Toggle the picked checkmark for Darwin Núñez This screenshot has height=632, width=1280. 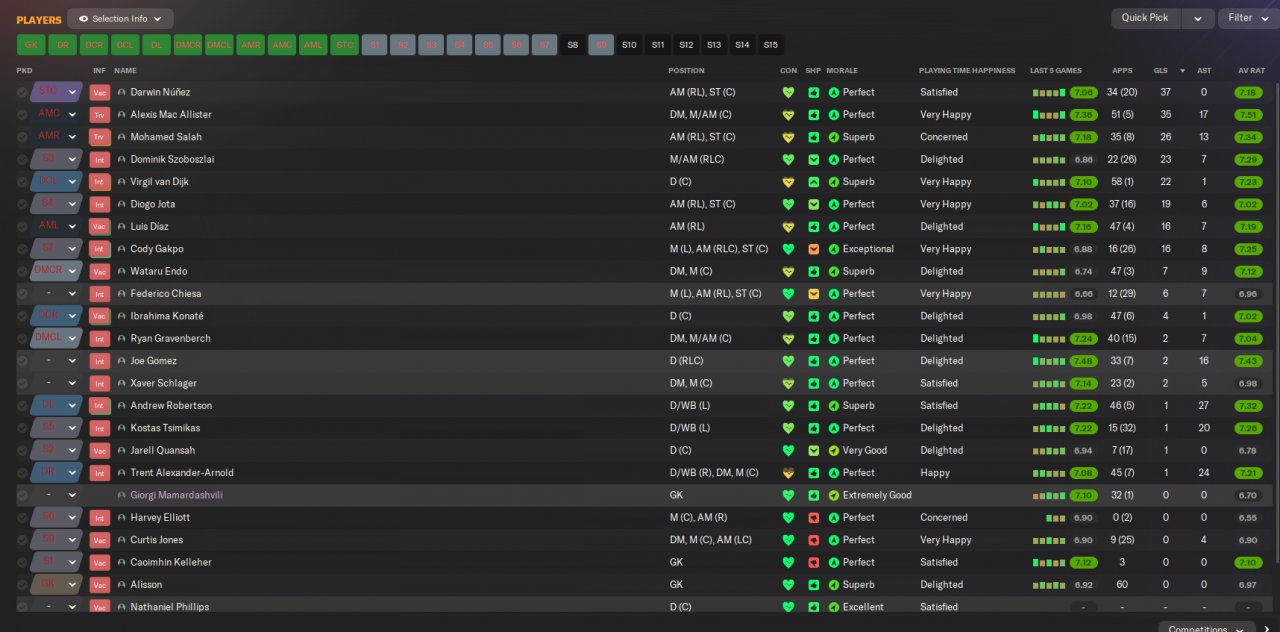(22, 92)
